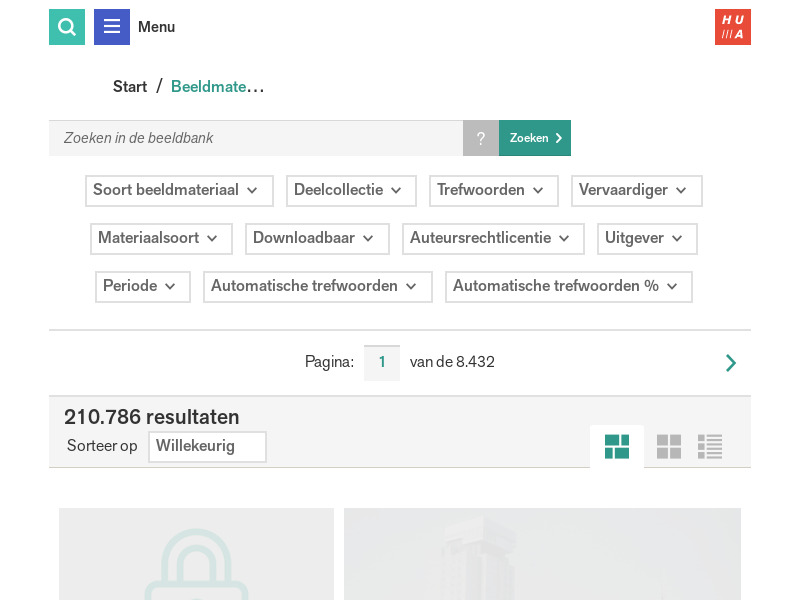
Task: Expand Materiaalsoort filter
Action: tap(161, 239)
